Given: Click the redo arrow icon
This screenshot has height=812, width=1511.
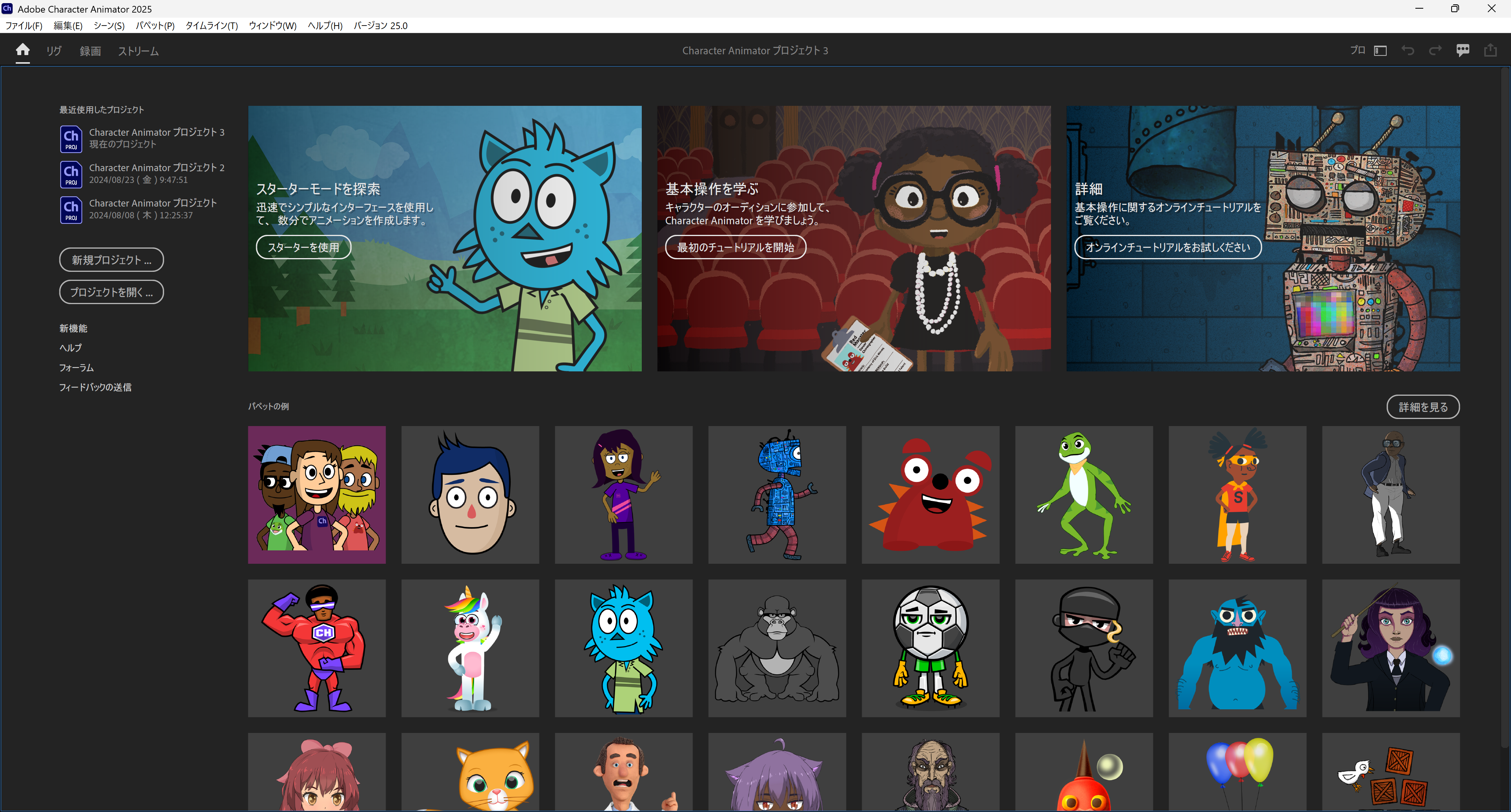Looking at the screenshot, I should coord(1435,50).
